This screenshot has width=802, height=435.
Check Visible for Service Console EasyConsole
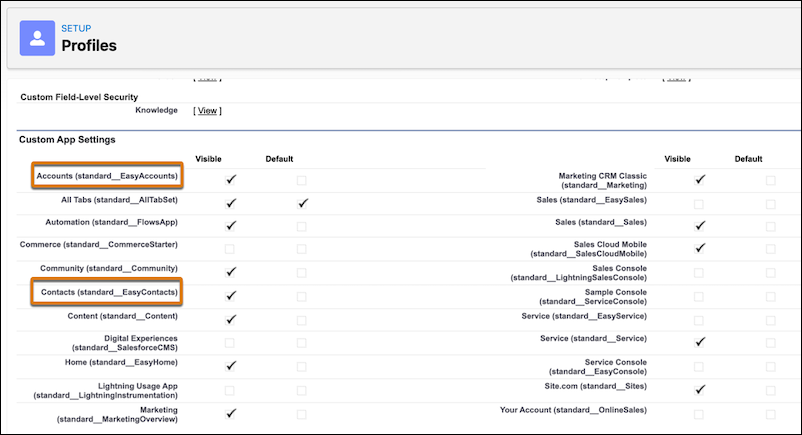click(699, 366)
